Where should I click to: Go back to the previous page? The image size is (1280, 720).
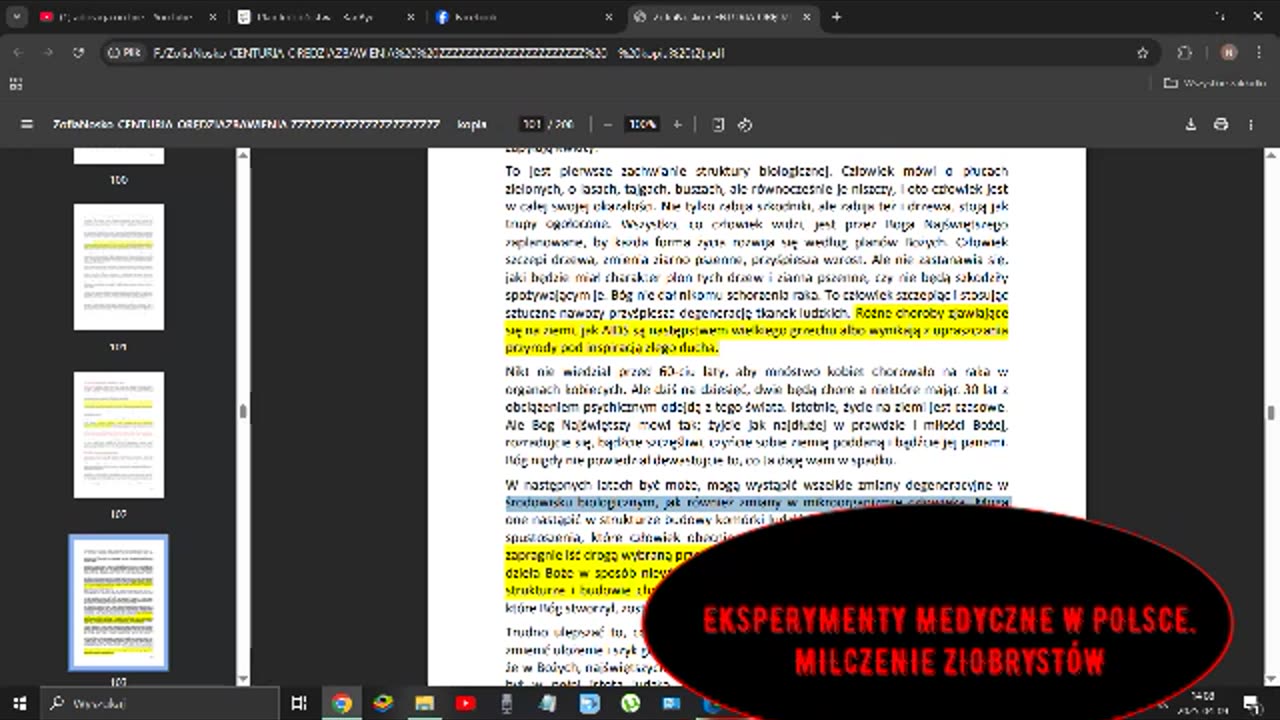pos(18,53)
